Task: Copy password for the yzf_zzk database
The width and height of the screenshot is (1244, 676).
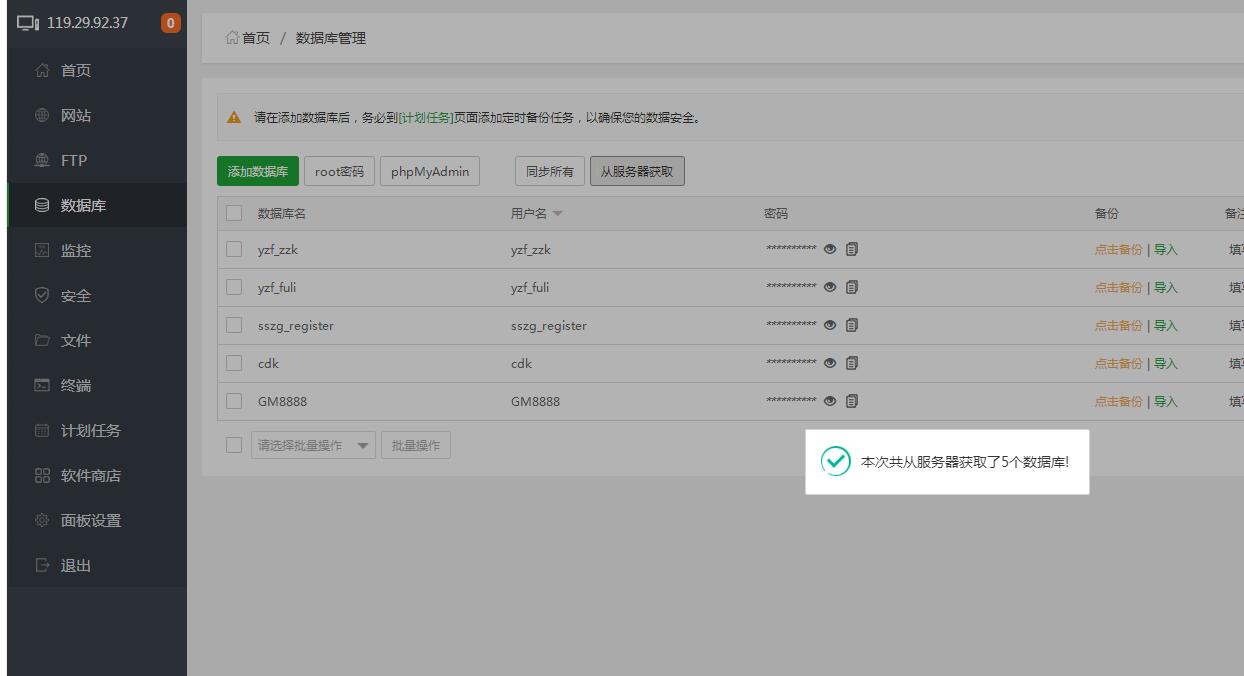Action: (852, 250)
